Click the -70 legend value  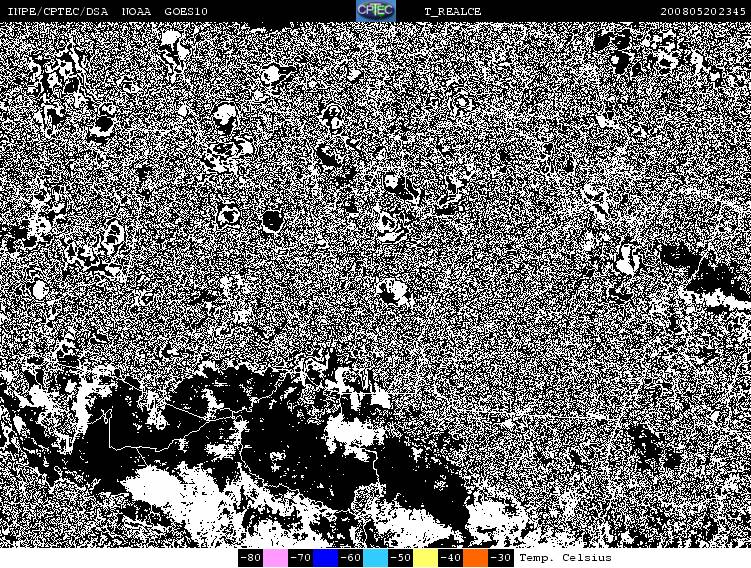point(300,558)
